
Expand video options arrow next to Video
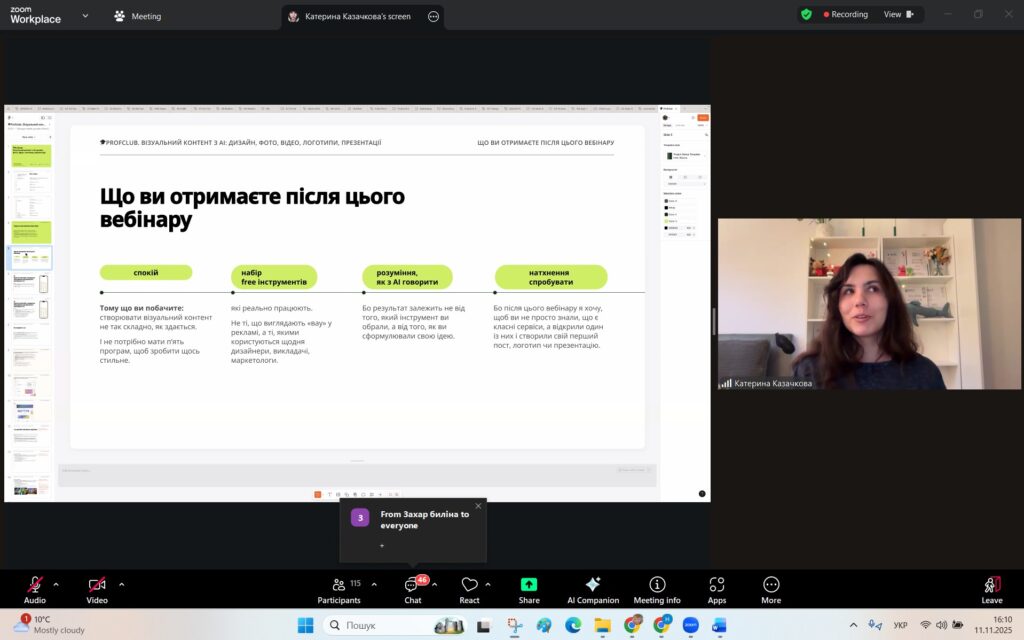click(x=122, y=584)
